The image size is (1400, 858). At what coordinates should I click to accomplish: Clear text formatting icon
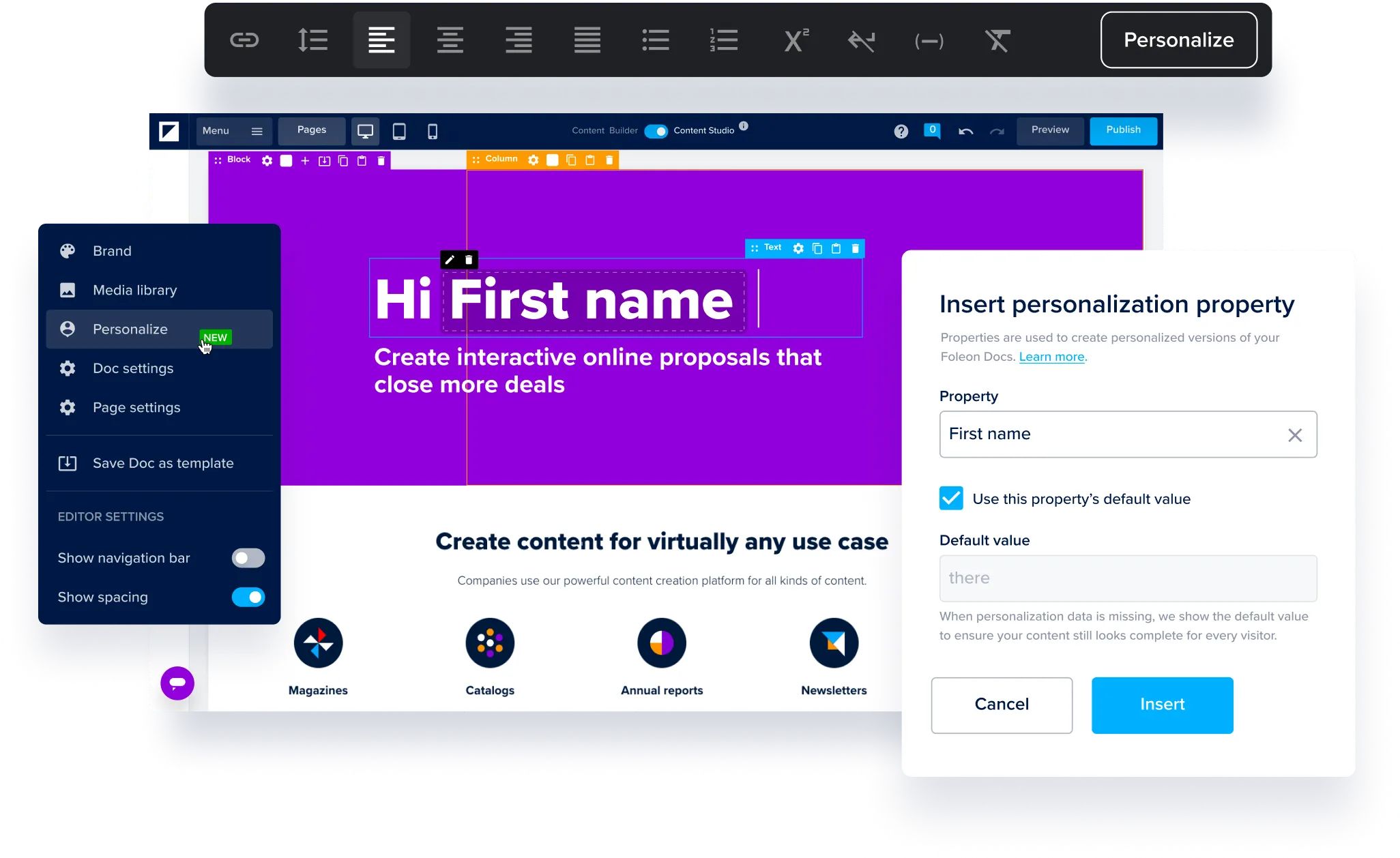pos(997,40)
